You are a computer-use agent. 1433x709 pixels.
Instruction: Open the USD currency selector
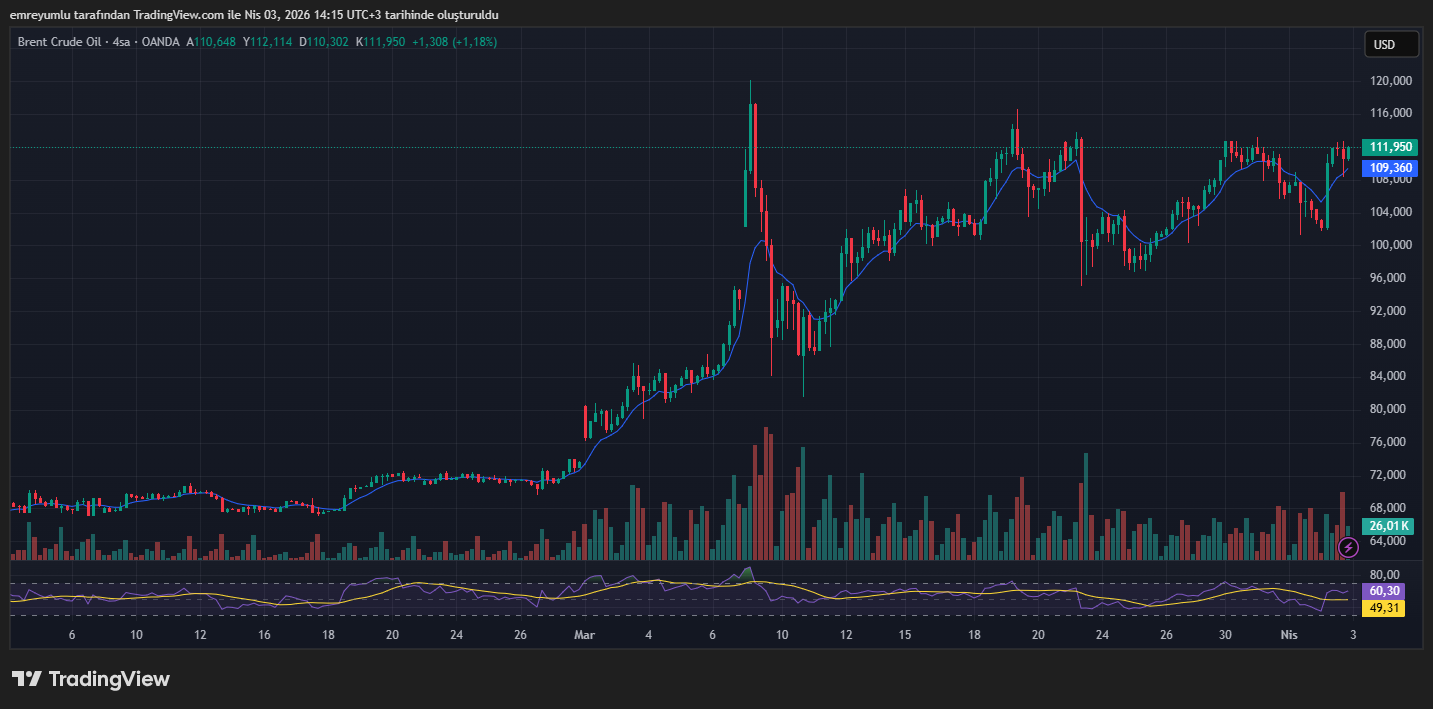(1391, 44)
